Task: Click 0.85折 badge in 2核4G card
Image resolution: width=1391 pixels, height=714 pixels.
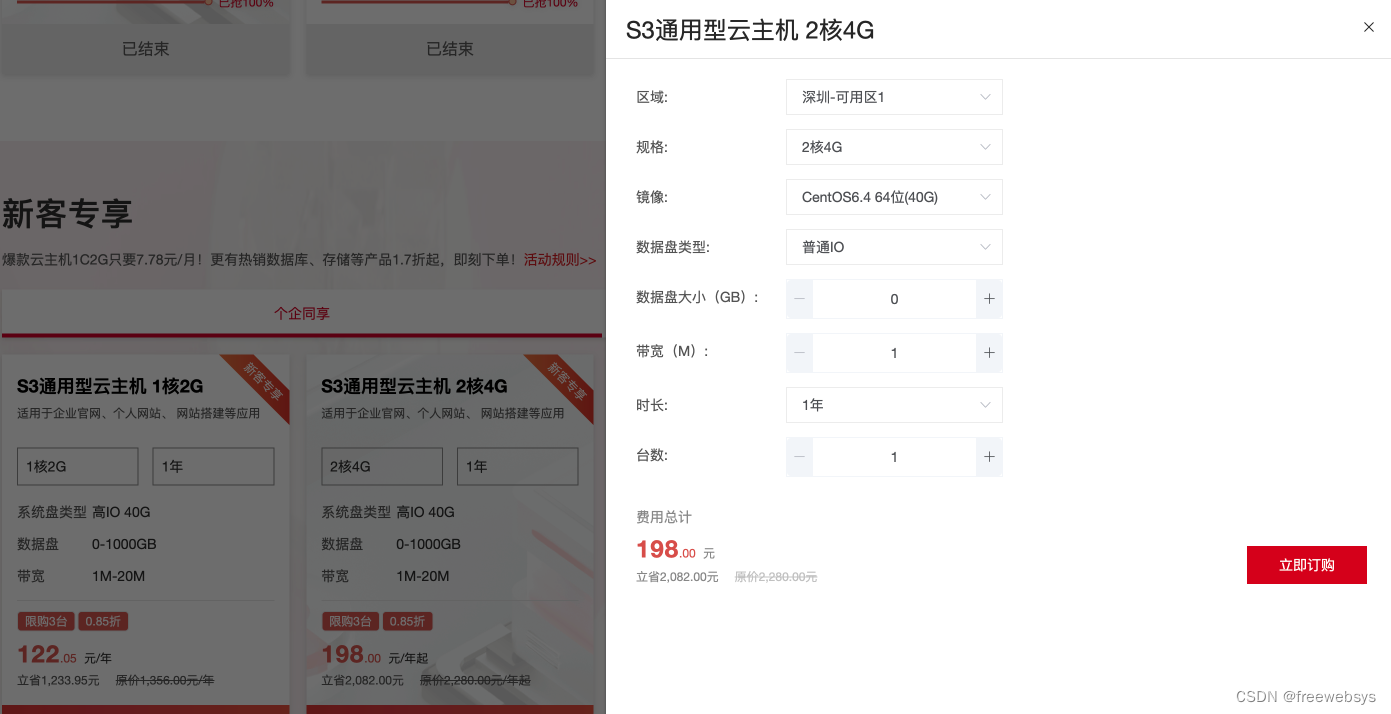Action: coord(408,622)
